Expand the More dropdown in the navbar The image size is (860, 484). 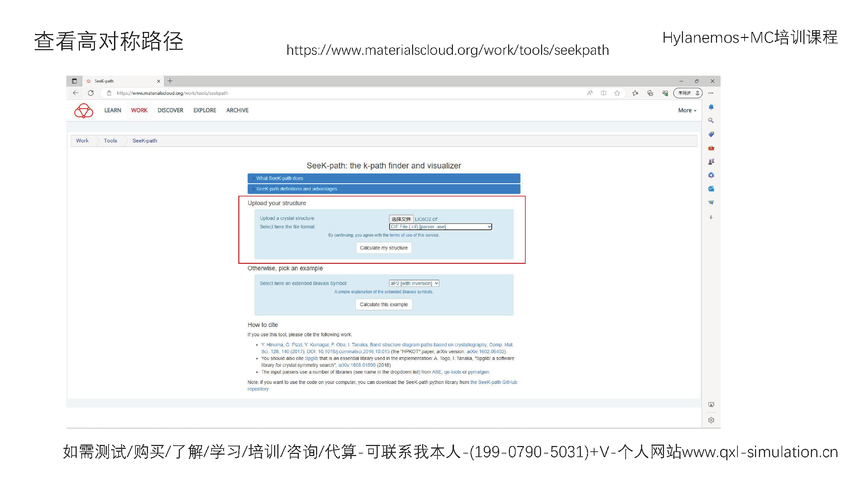687,110
